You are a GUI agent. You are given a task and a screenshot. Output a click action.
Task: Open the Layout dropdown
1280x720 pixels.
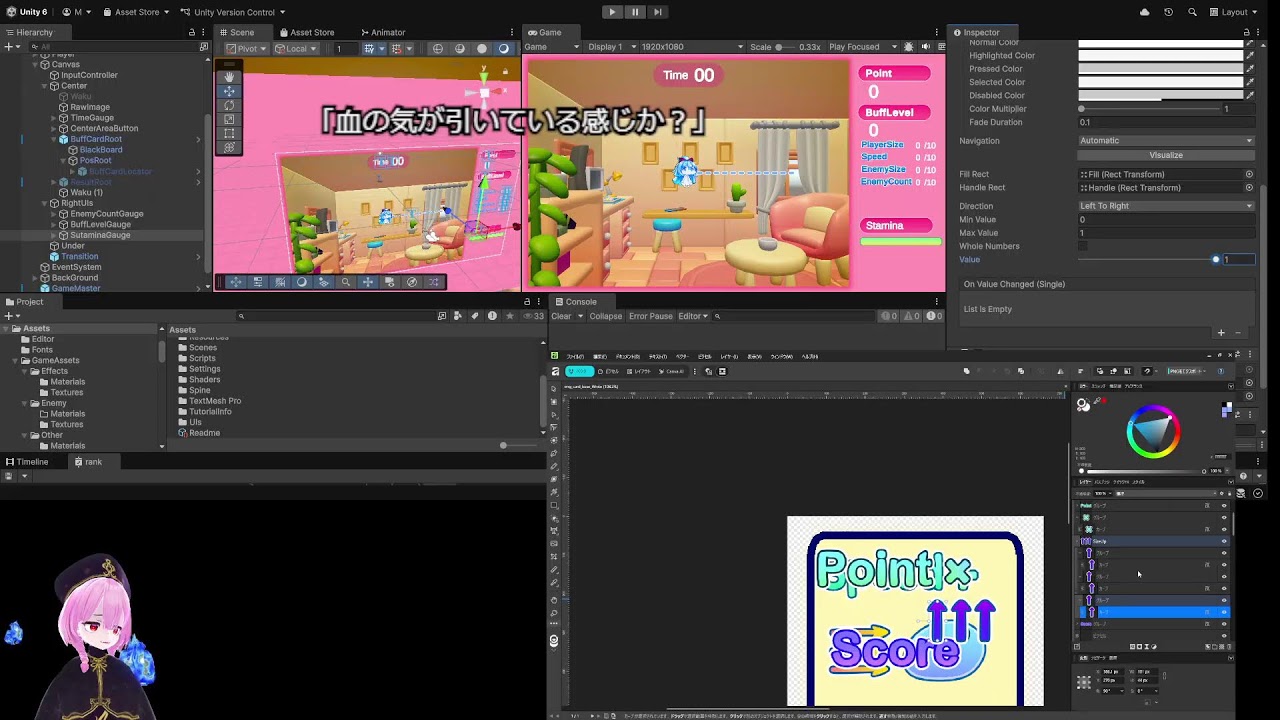click(1233, 12)
